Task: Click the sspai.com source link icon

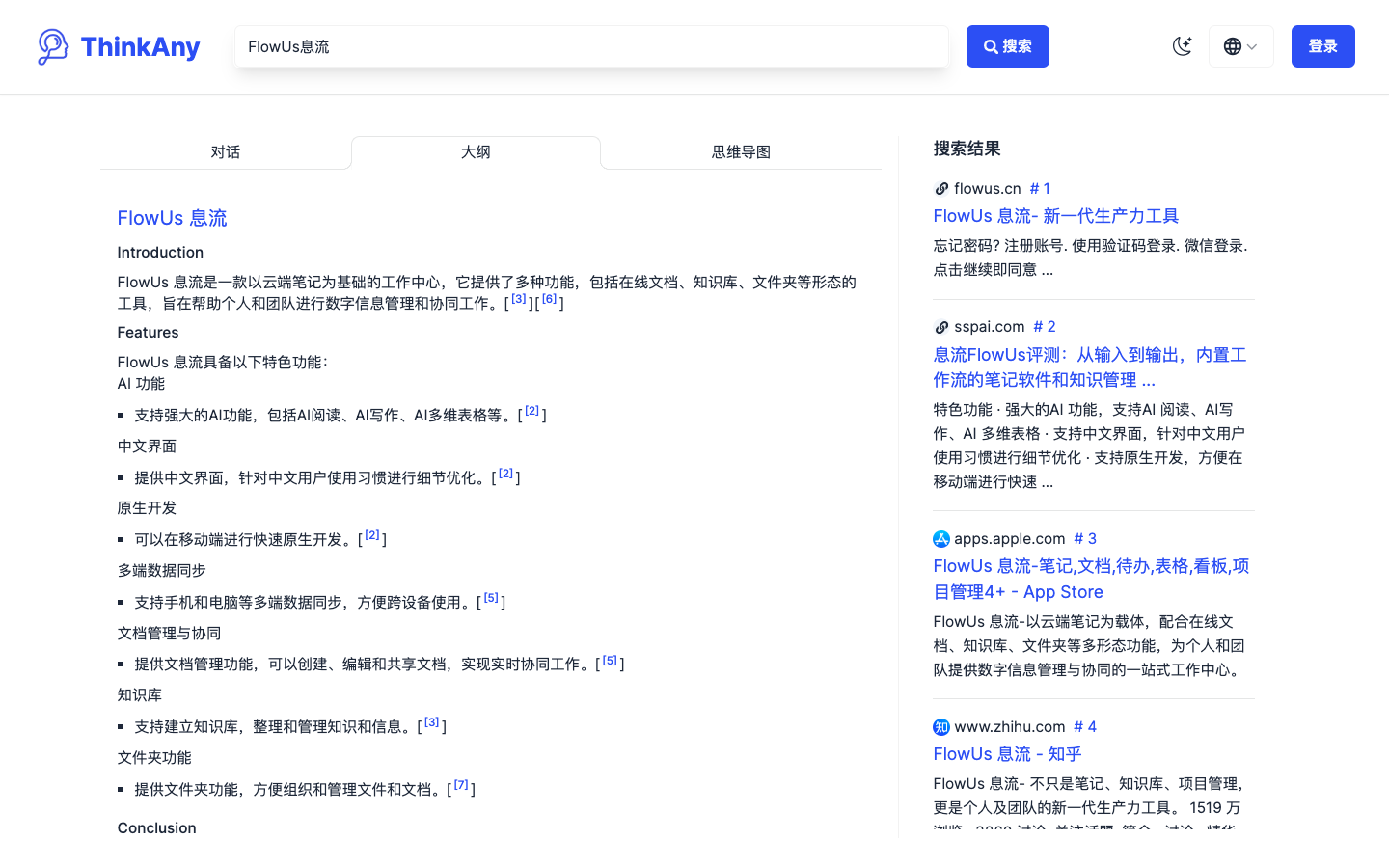Action: click(941, 327)
